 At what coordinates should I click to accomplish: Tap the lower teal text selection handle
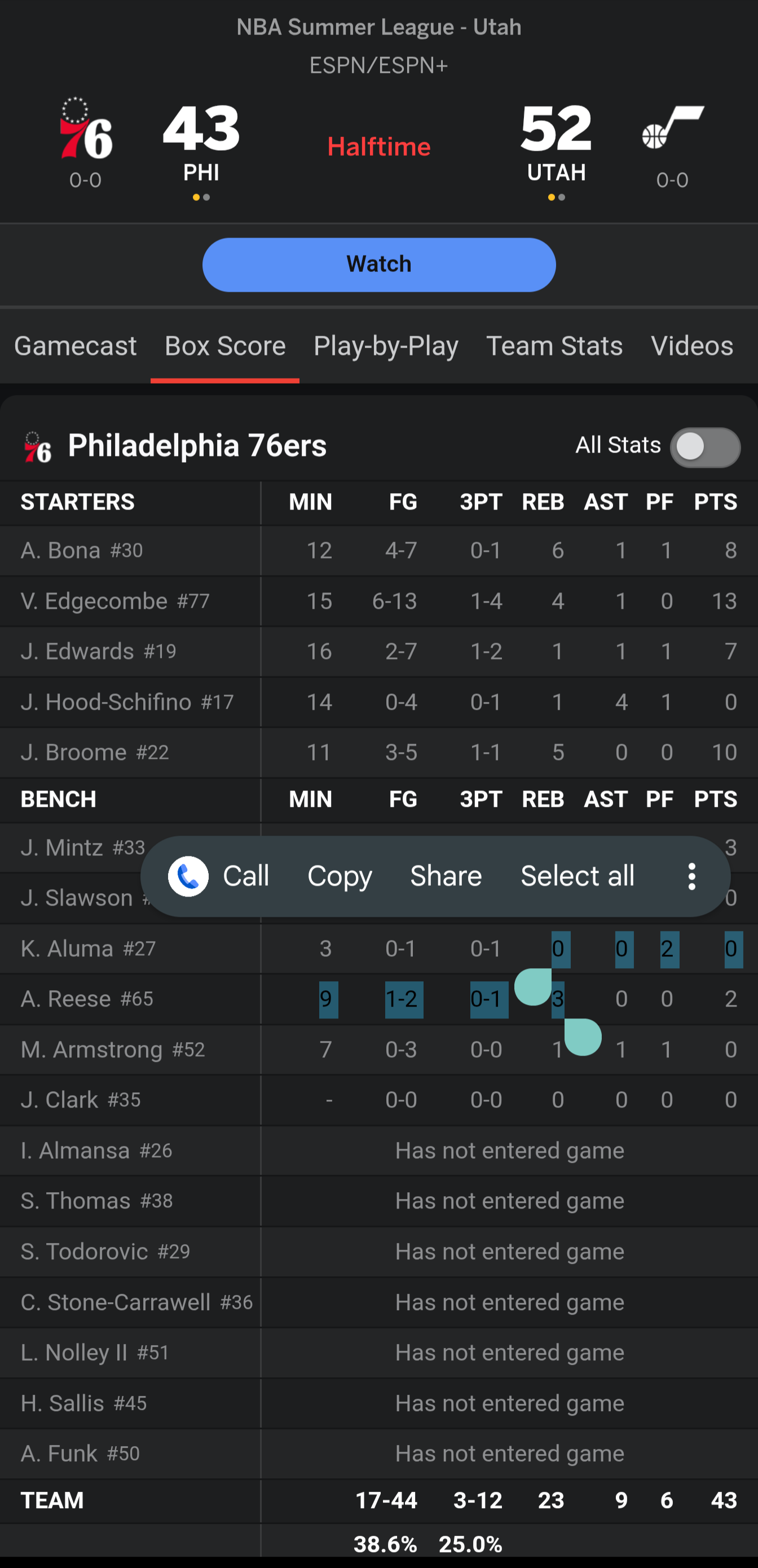point(583,1036)
